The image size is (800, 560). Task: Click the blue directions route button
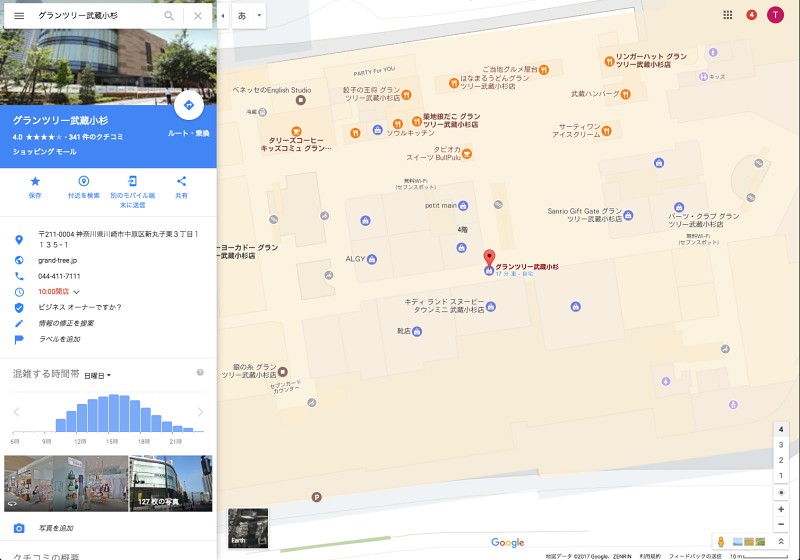(189, 105)
